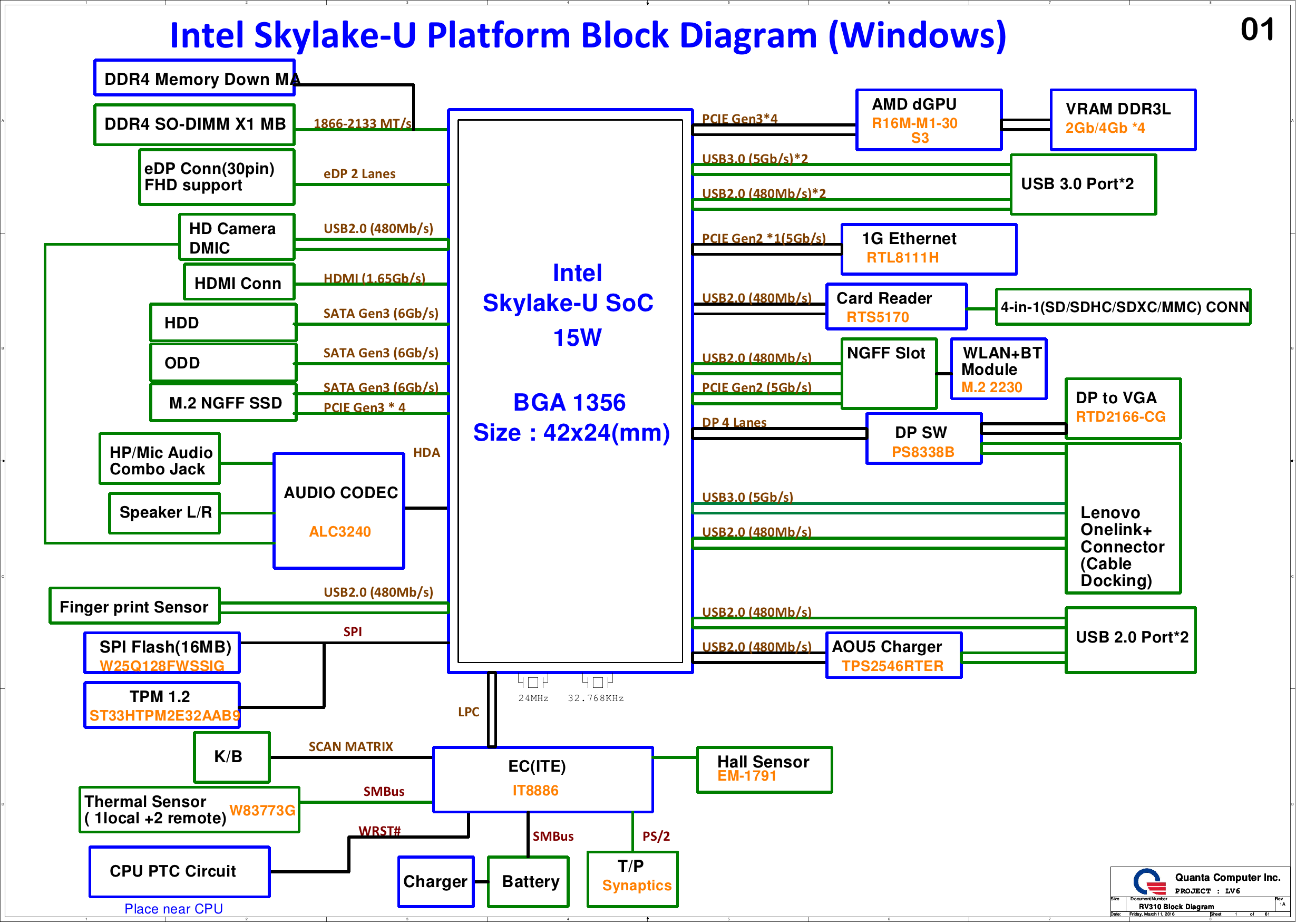
Task: Click the 'HDMI (1.65Gb/s)' label
Action: 374,278
